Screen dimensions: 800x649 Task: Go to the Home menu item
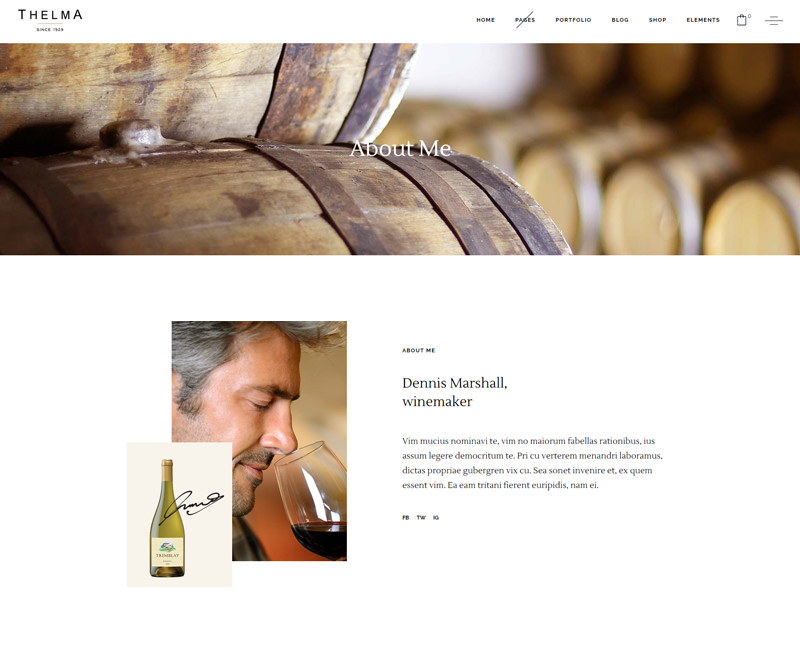486,20
